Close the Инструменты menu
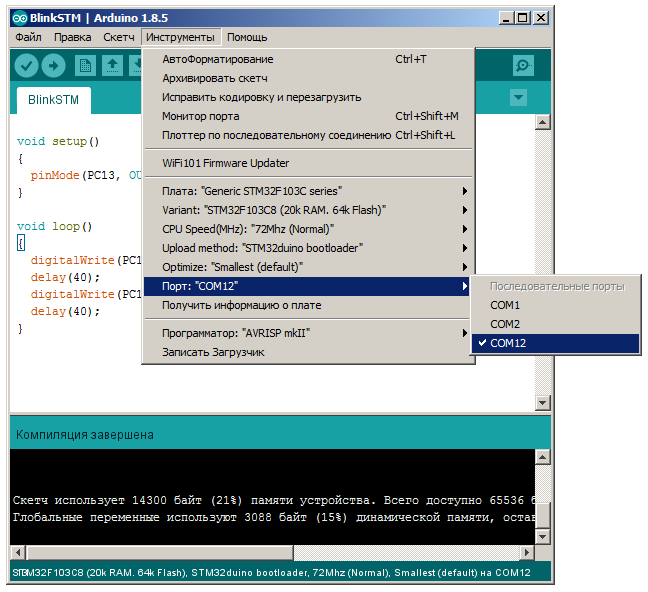Viewport: 648px width, 592px height. [x=181, y=37]
